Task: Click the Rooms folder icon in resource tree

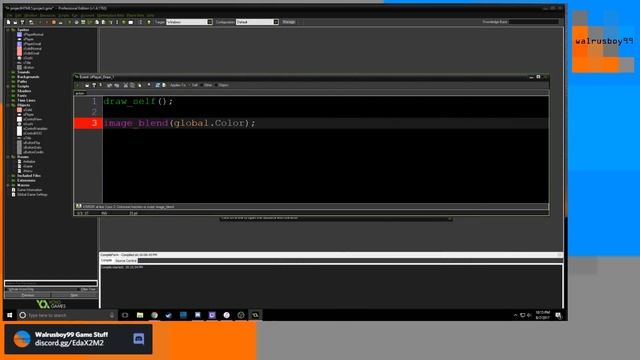Action: tap(13, 157)
